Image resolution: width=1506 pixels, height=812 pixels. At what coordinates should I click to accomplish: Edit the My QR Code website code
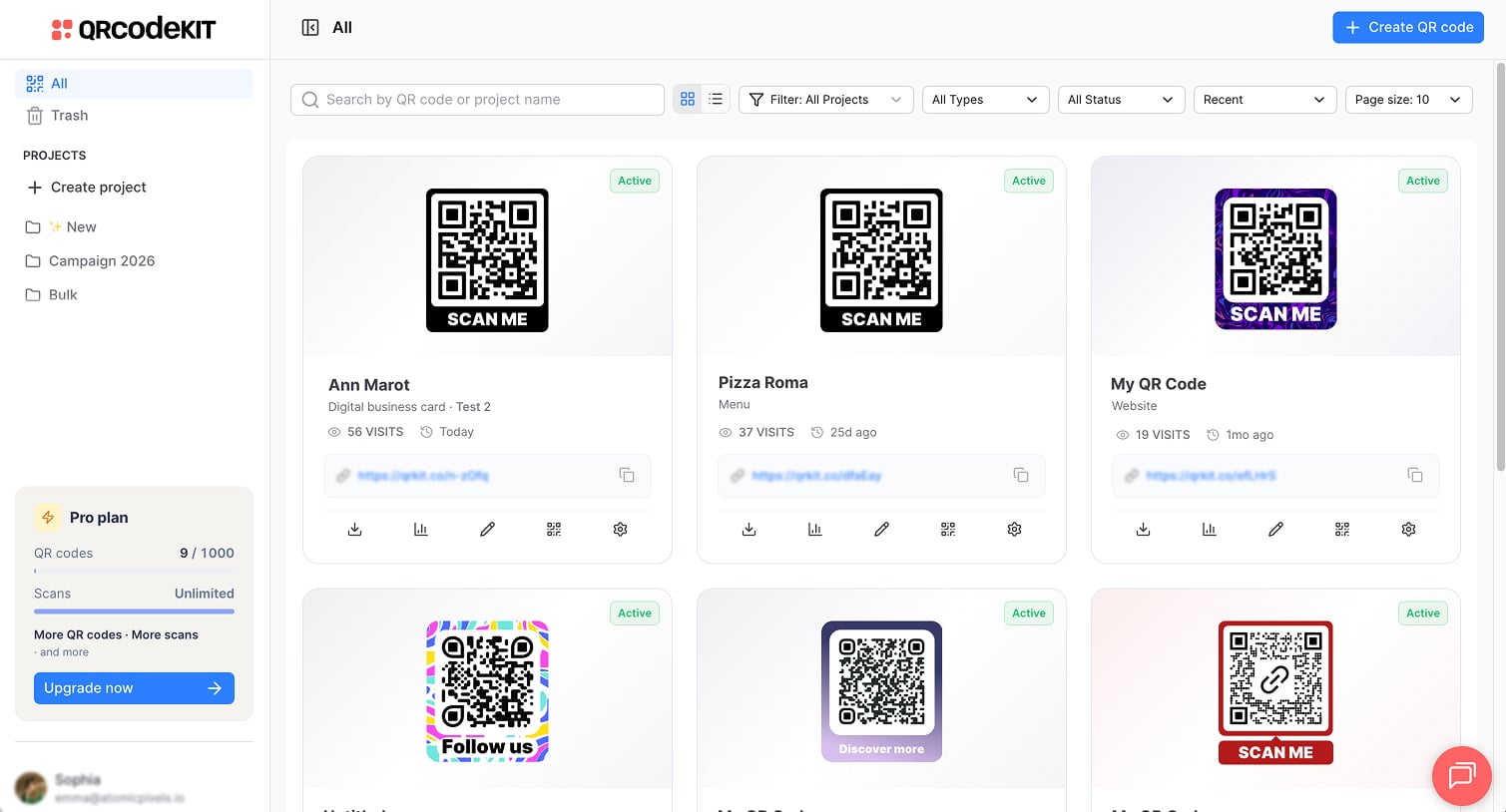coord(1275,530)
